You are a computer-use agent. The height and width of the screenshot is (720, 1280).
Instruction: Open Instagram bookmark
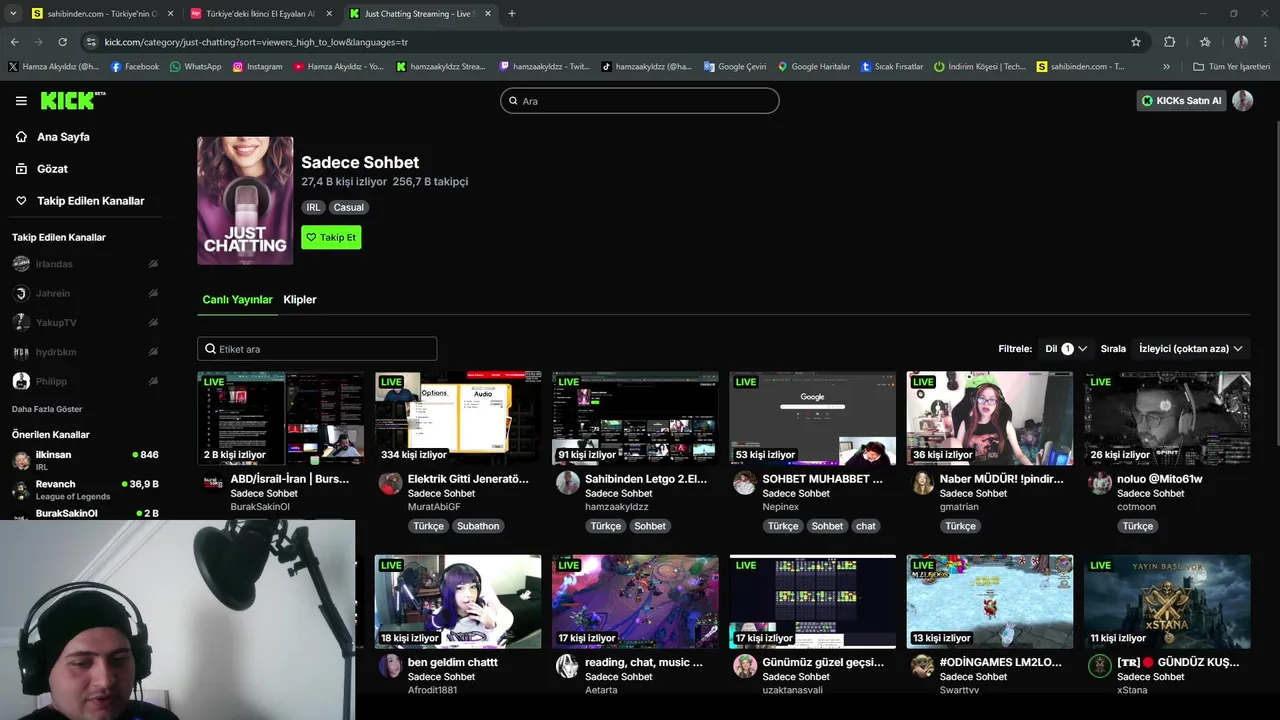click(x=257, y=67)
